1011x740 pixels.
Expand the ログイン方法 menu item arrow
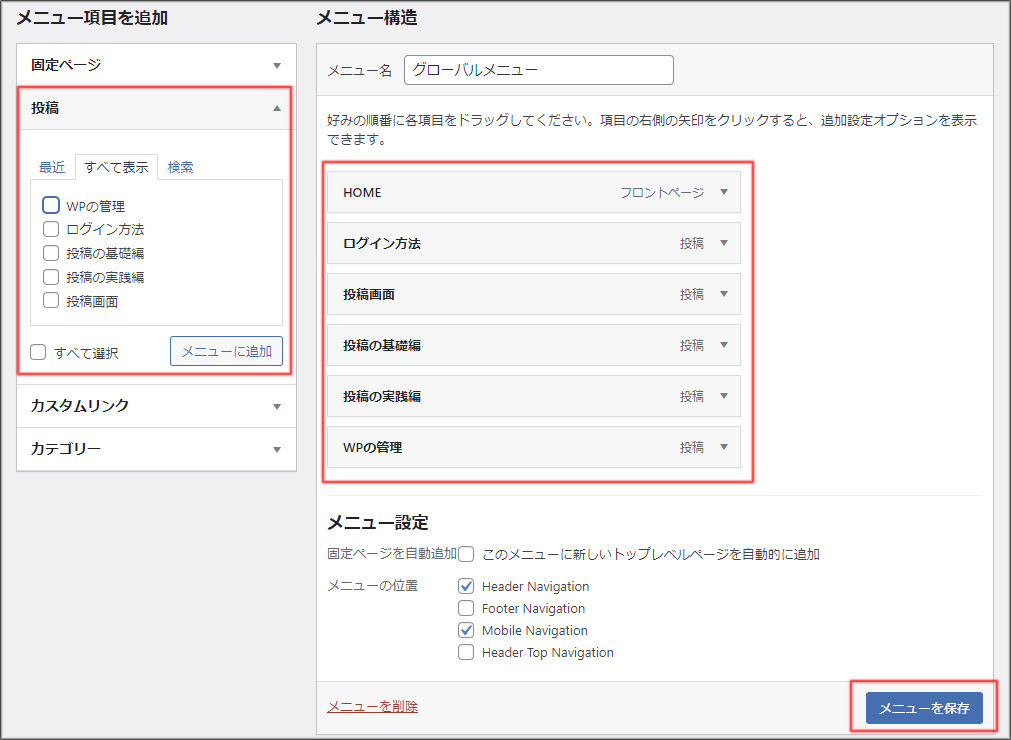point(724,243)
